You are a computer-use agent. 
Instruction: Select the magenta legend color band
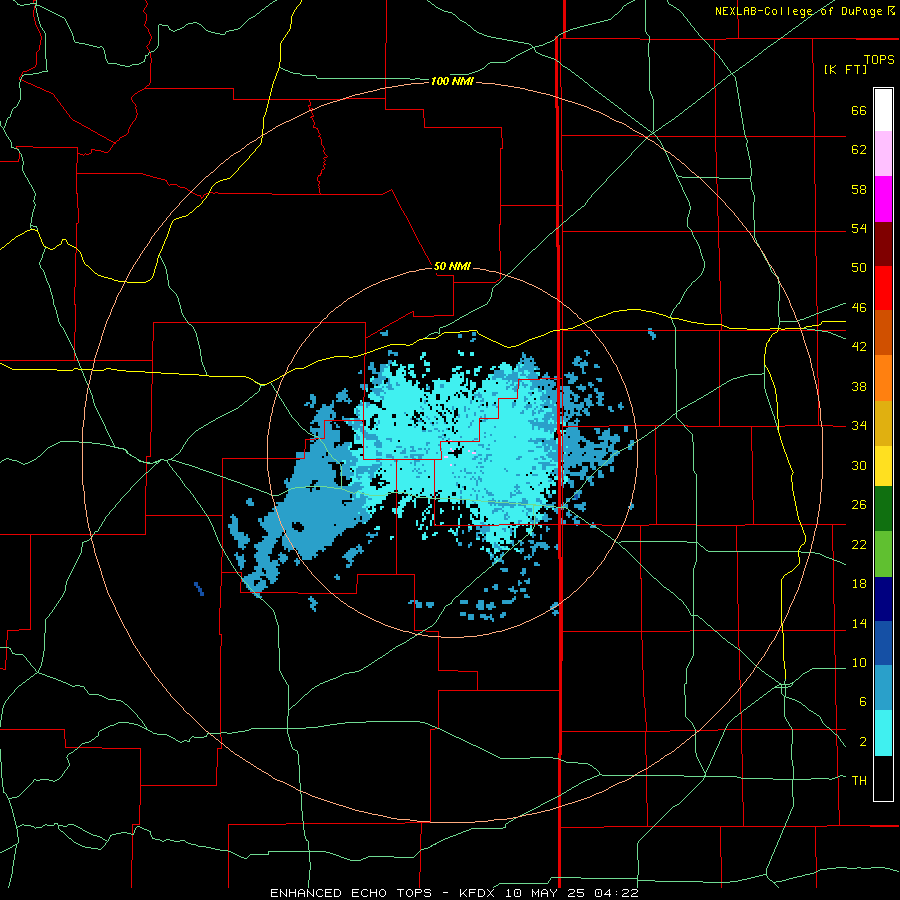(x=883, y=199)
